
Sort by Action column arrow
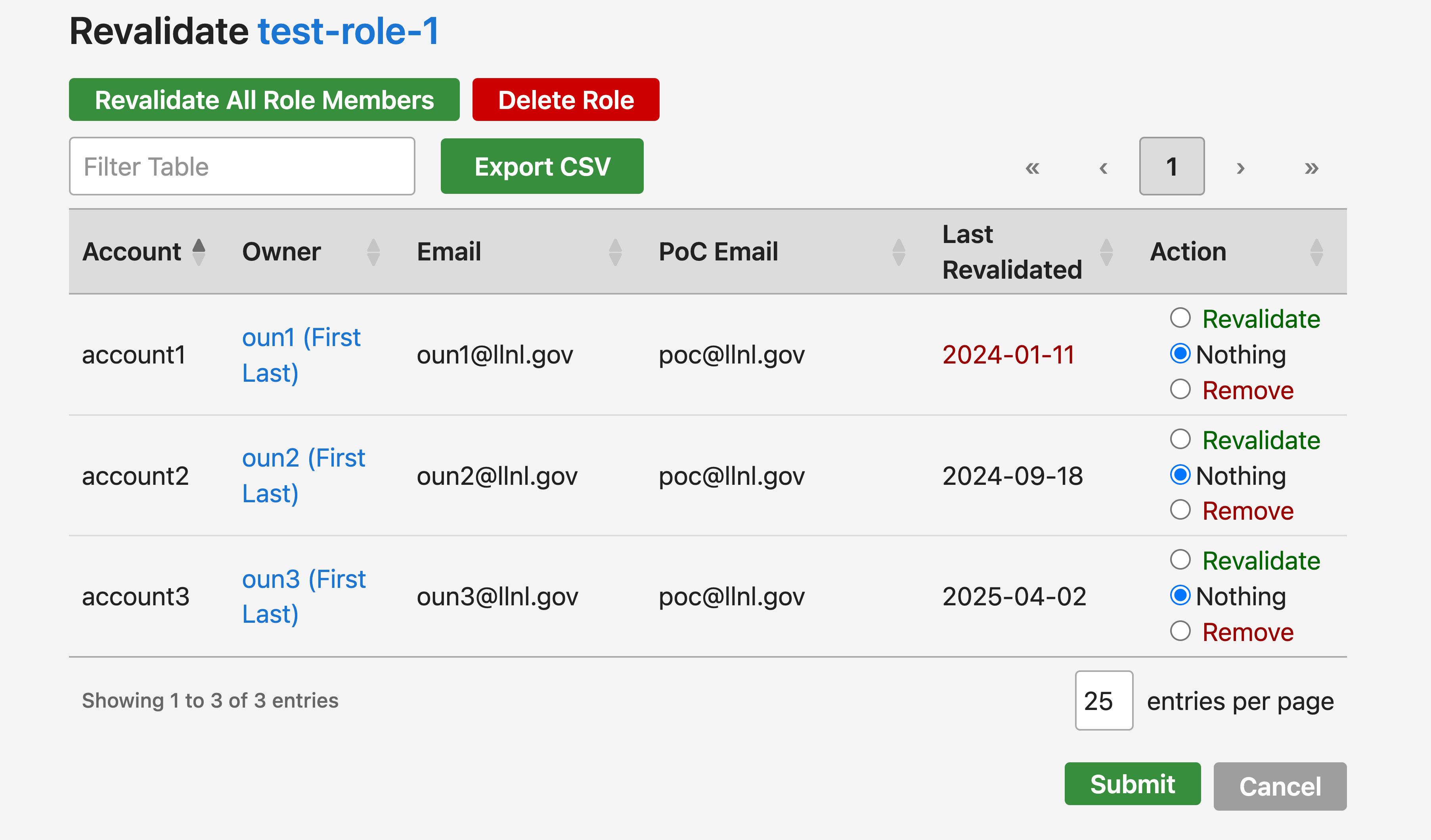pos(1316,252)
